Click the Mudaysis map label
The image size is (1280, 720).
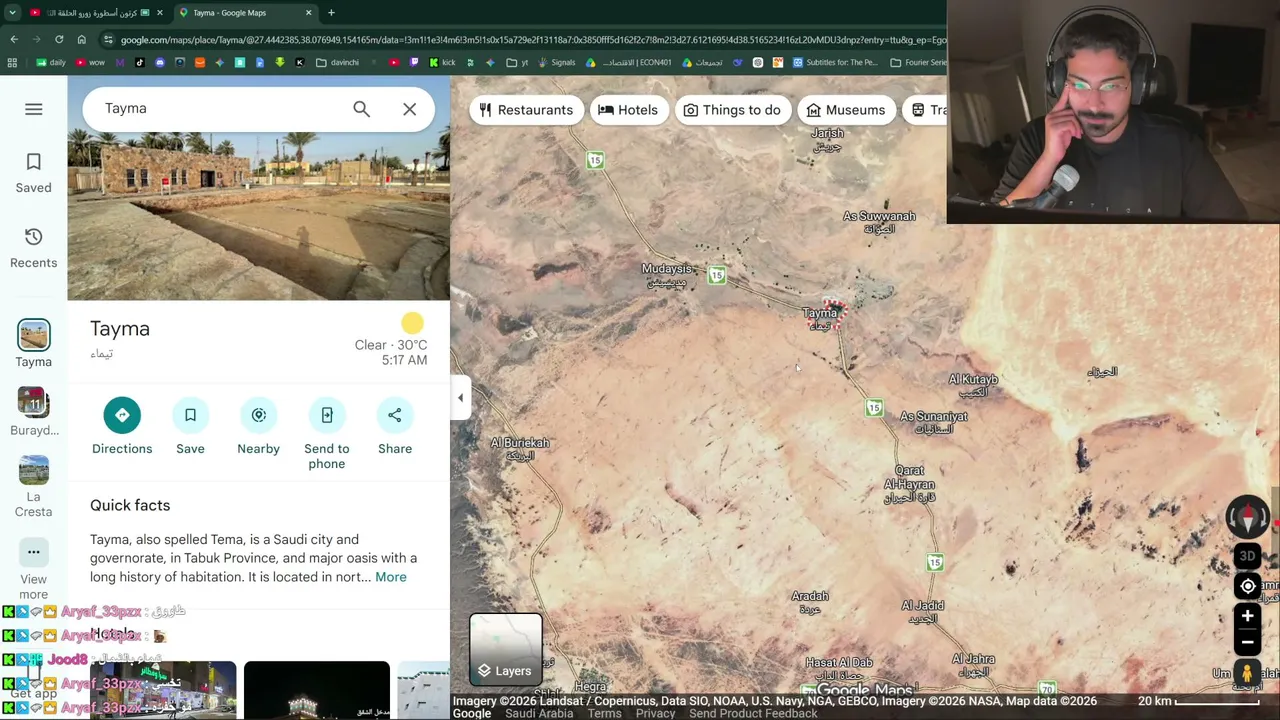point(667,275)
